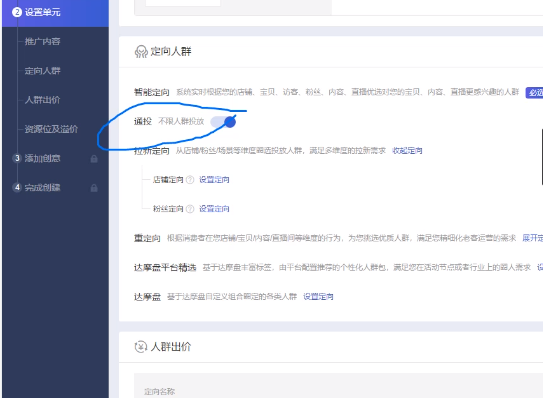Click 设置定向 link for 店铺定向
This screenshot has width=543, height=398.
pos(214,180)
